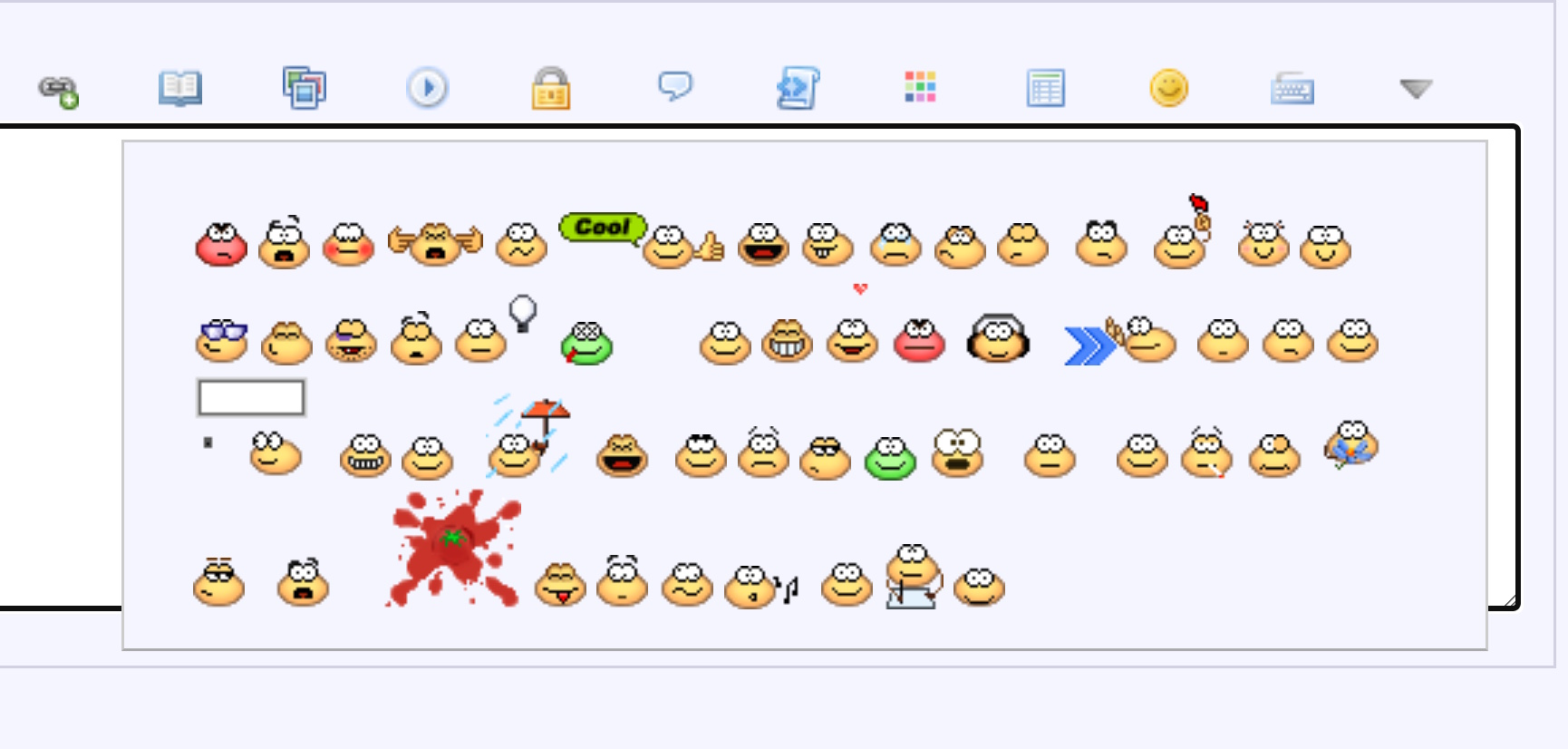1568x749 pixels.
Task: Choose the plain green smiling smiley
Action: tap(890, 457)
